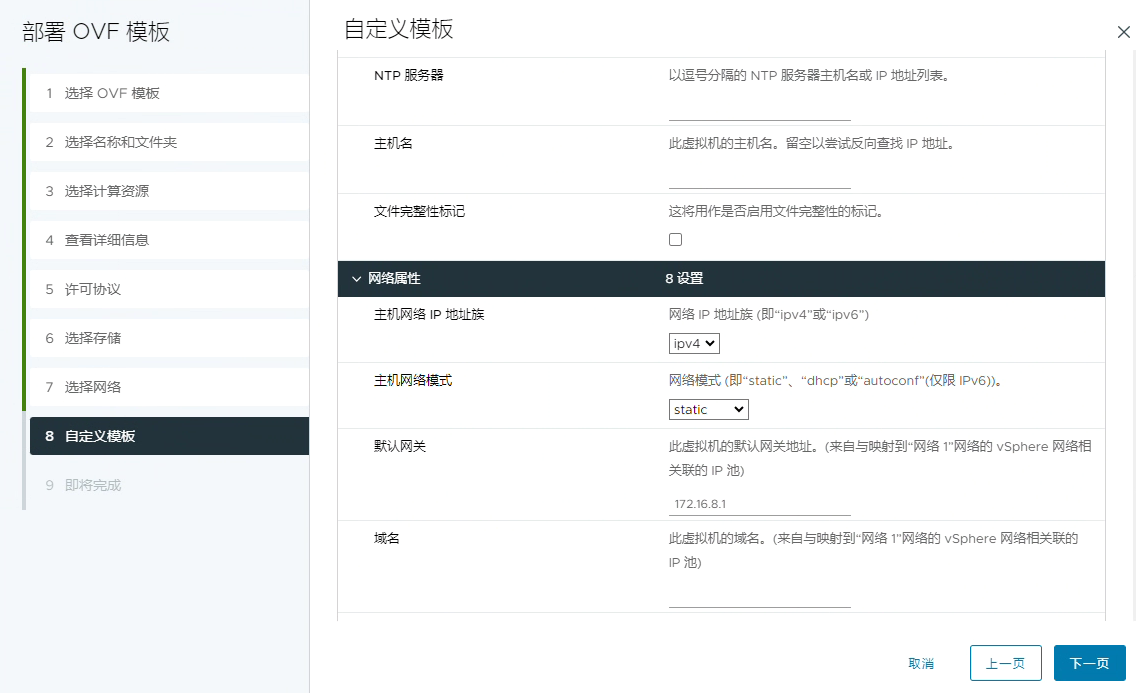Click the 取消 button
The image size is (1136, 693).
[x=921, y=663]
